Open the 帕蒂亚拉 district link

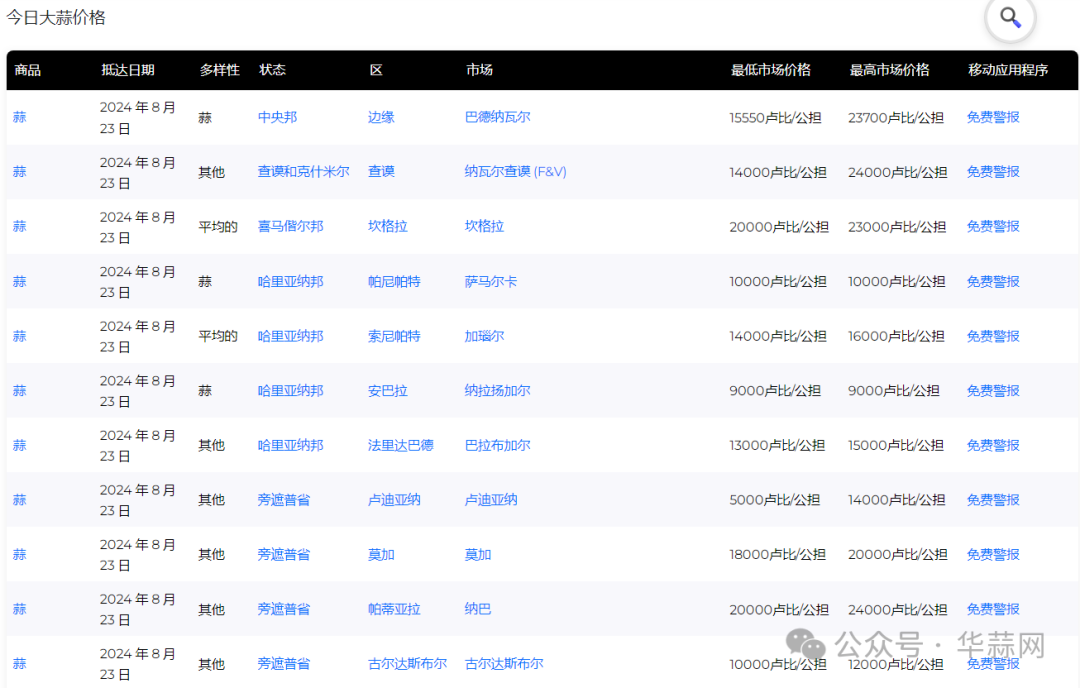(x=394, y=609)
